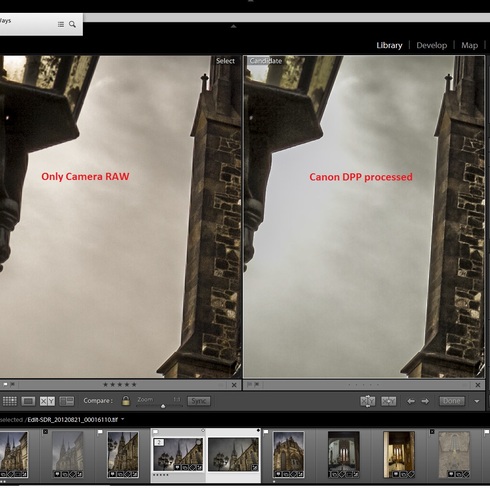Open the Develop module
490x489 pixels.
click(431, 45)
